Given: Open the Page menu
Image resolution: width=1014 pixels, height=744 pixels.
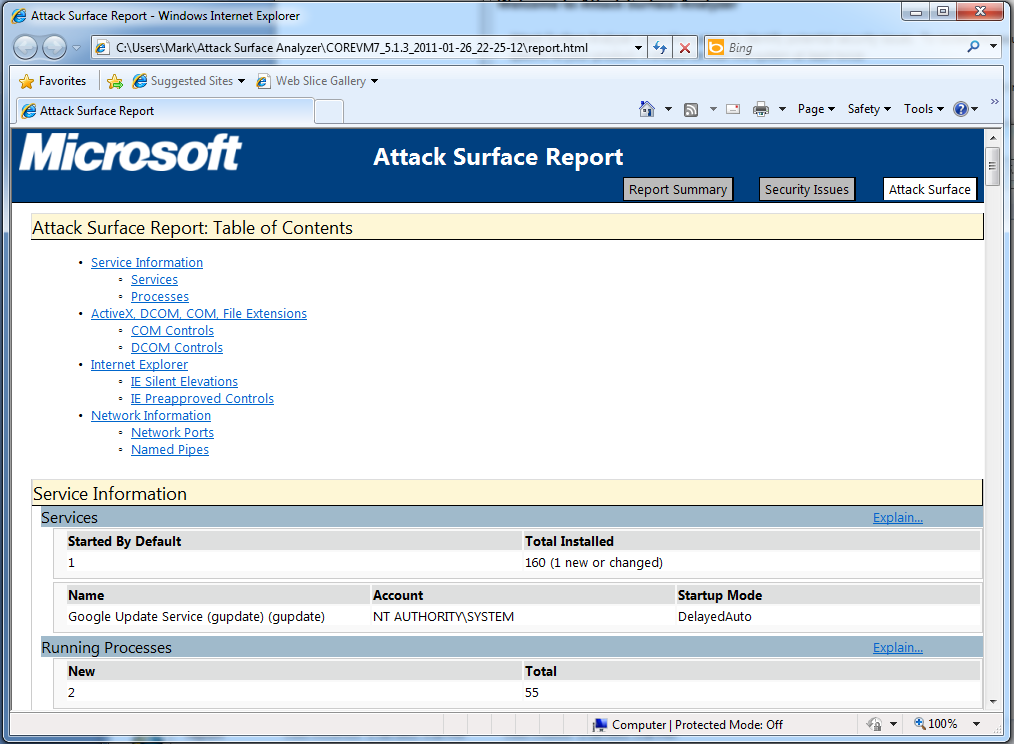Looking at the screenshot, I should tap(816, 109).
